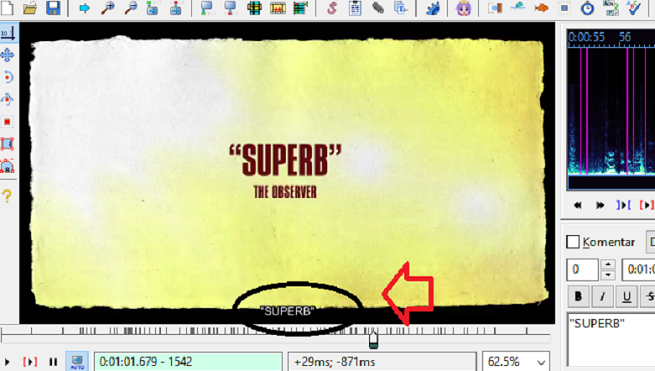Viewport: 655px width, 371px height.
Task: Open a subtitles file
Action: click(x=30, y=8)
